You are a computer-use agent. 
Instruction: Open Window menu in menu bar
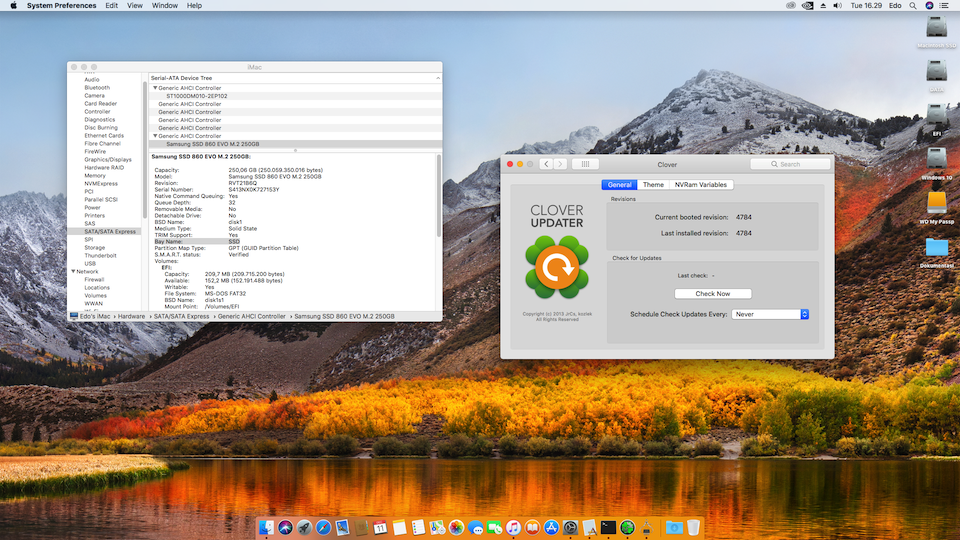coord(165,6)
